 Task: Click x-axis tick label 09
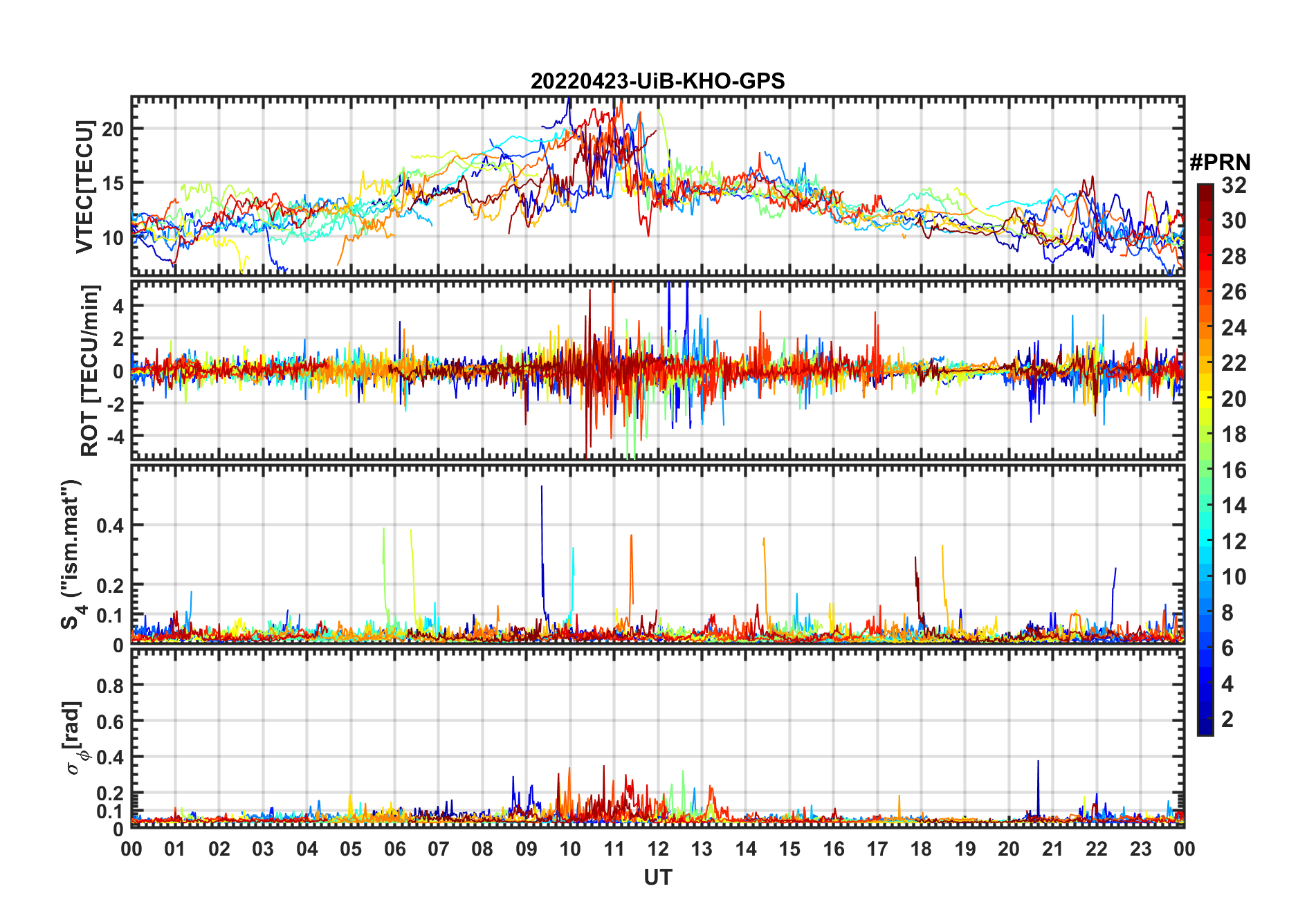[527, 849]
